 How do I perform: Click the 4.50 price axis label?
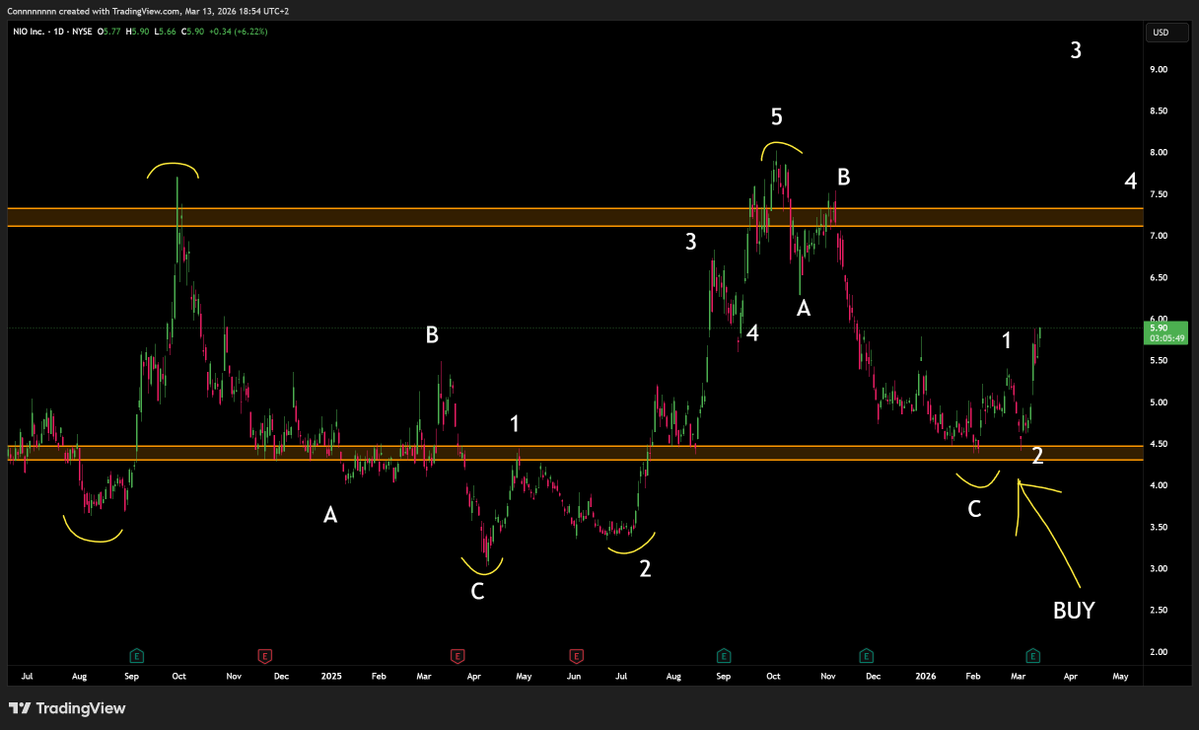tap(1158, 444)
